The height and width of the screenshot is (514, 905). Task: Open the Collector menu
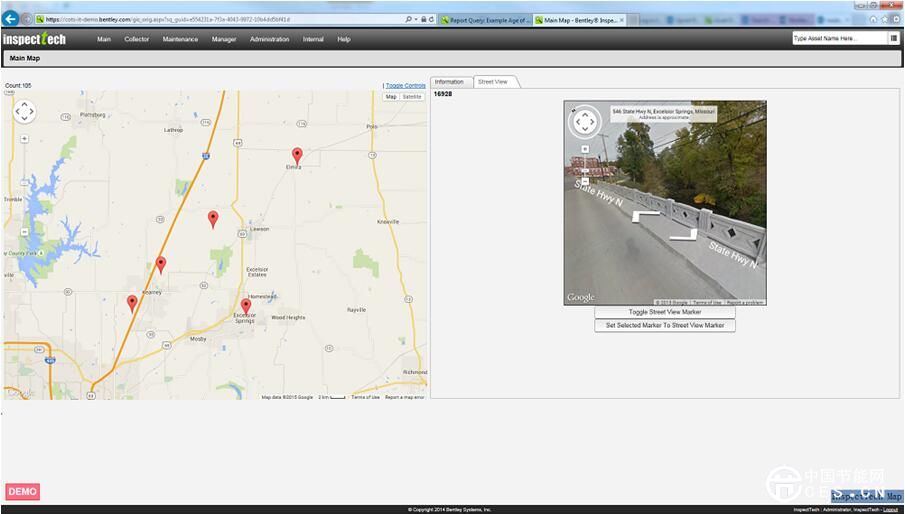click(137, 39)
